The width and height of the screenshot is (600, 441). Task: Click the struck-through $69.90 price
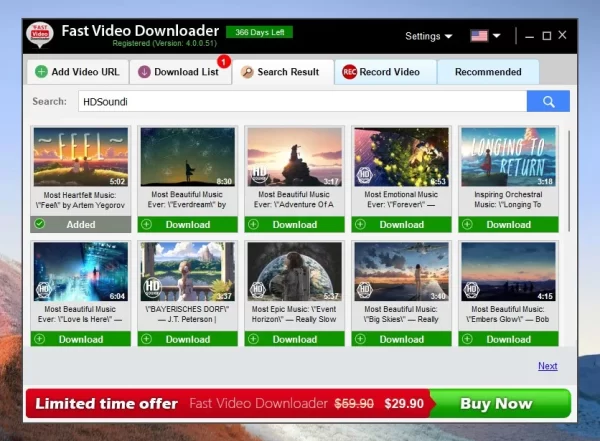click(x=354, y=403)
